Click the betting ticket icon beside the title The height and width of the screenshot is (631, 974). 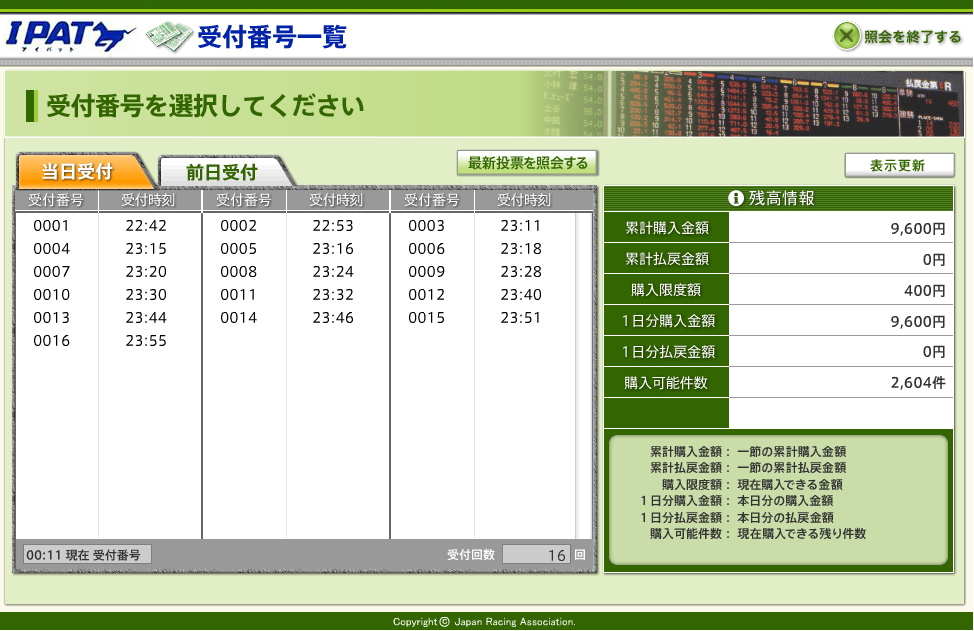[169, 37]
